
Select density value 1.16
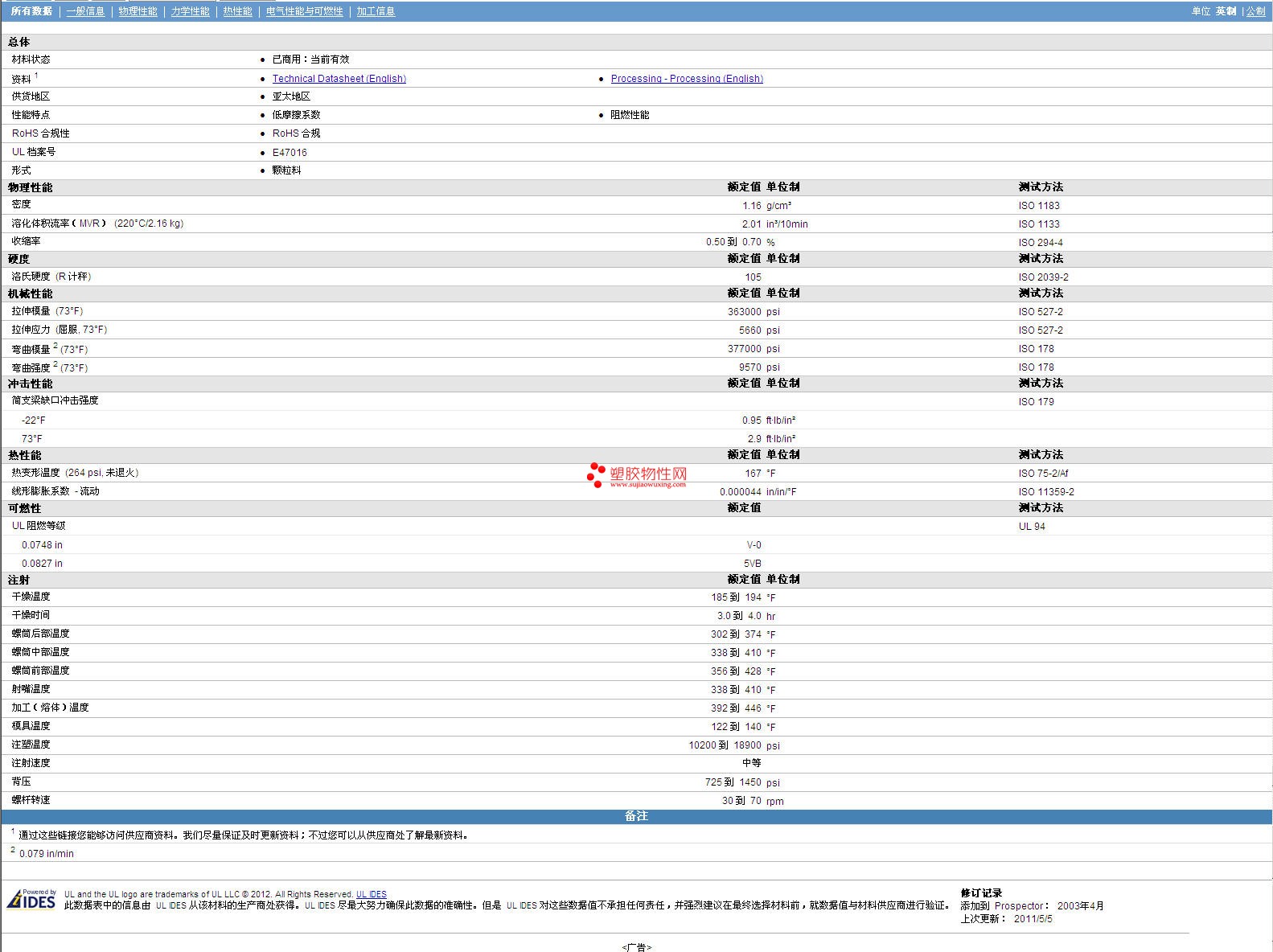(x=751, y=205)
